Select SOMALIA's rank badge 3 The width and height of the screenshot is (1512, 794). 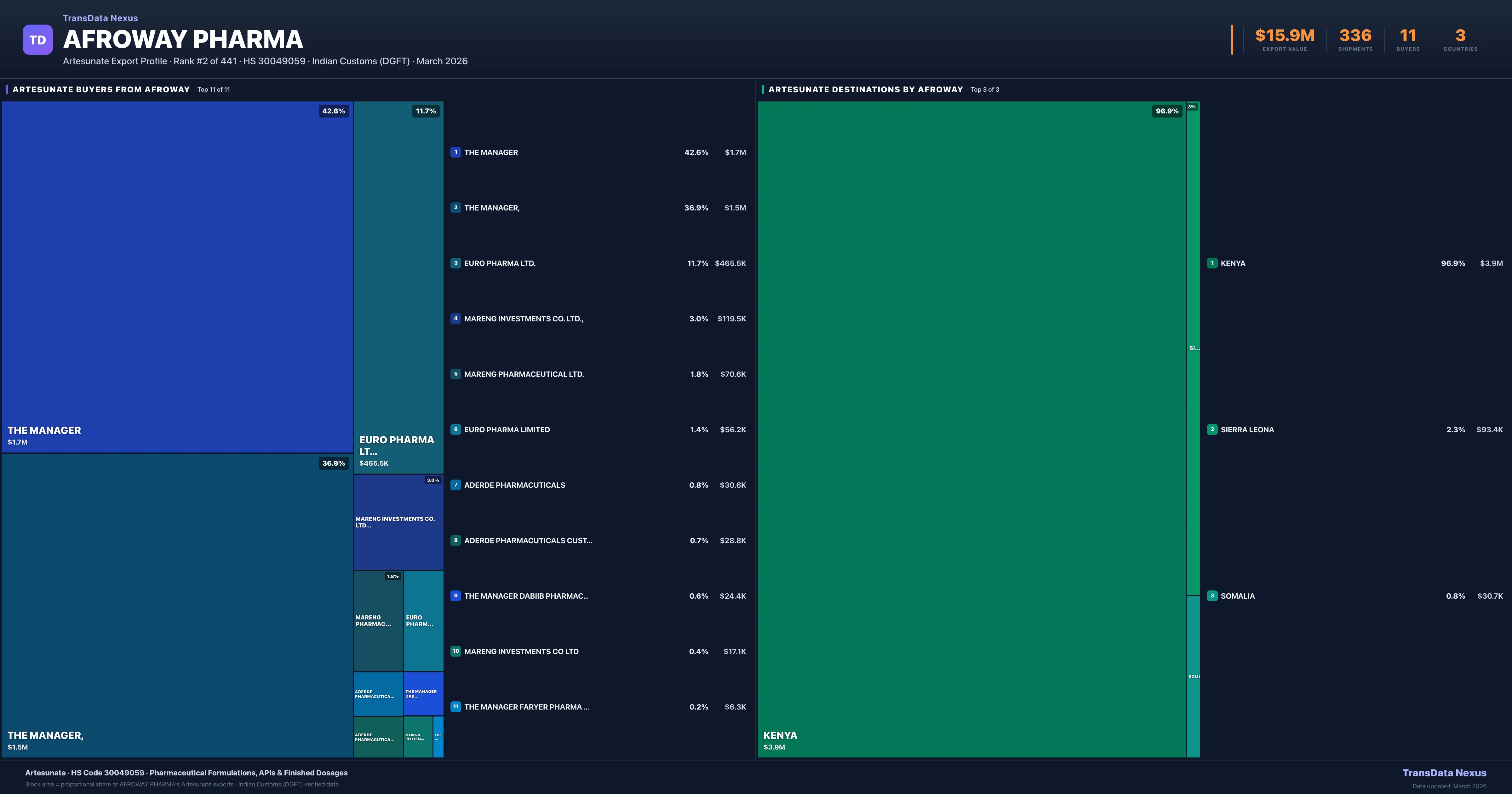tap(1213, 595)
